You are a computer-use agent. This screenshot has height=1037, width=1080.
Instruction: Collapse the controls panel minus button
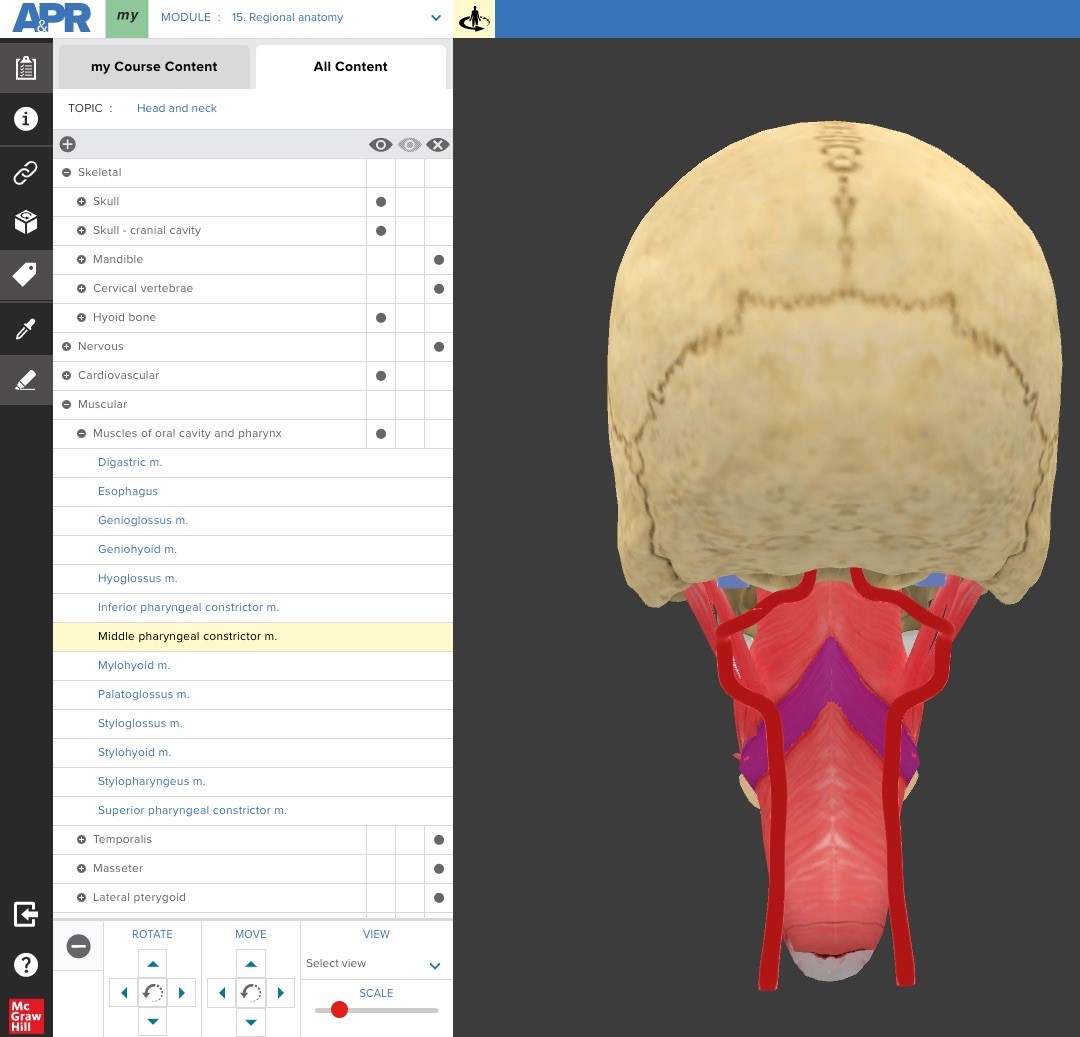point(79,946)
